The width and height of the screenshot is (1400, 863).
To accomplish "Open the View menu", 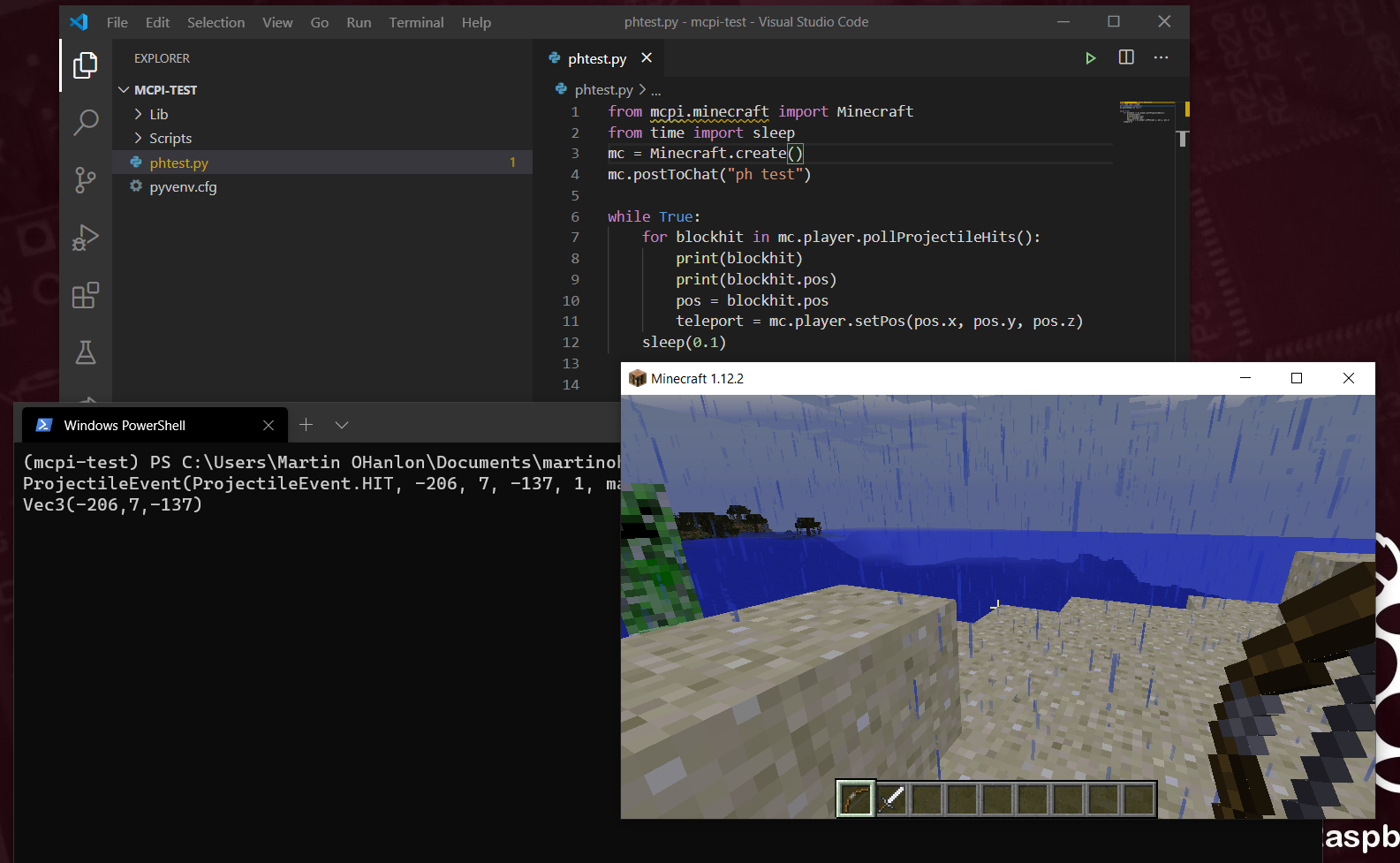I will coord(277,22).
